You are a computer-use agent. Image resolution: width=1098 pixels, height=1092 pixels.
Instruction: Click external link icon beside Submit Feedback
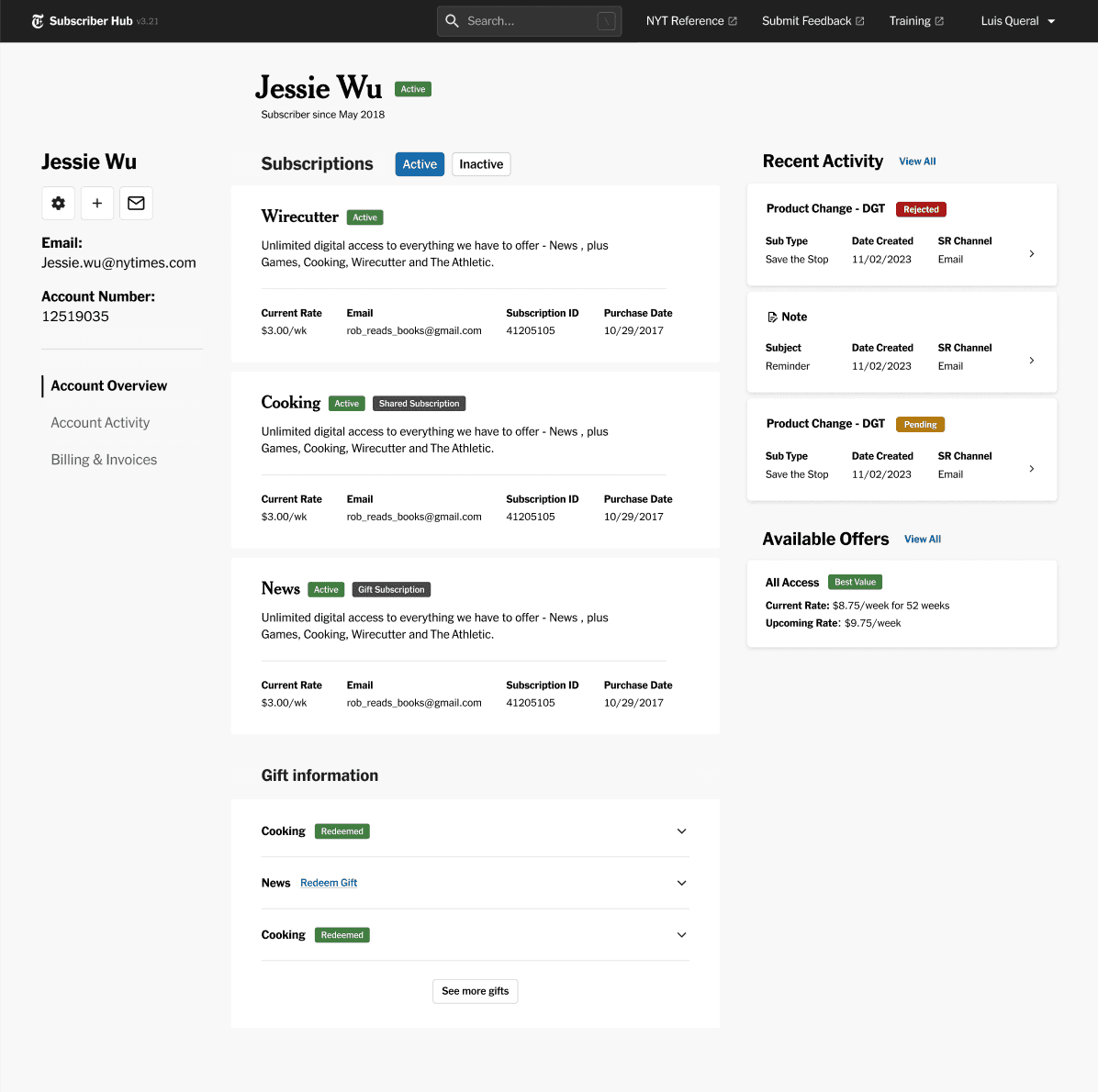[860, 21]
